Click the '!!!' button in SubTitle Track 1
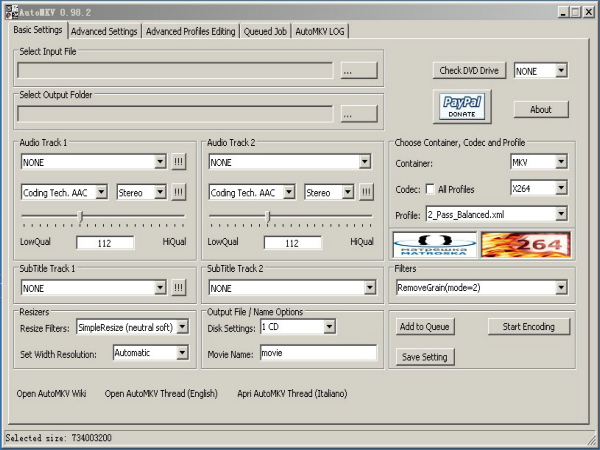Image resolution: width=600 pixels, height=450 pixels. point(178,288)
